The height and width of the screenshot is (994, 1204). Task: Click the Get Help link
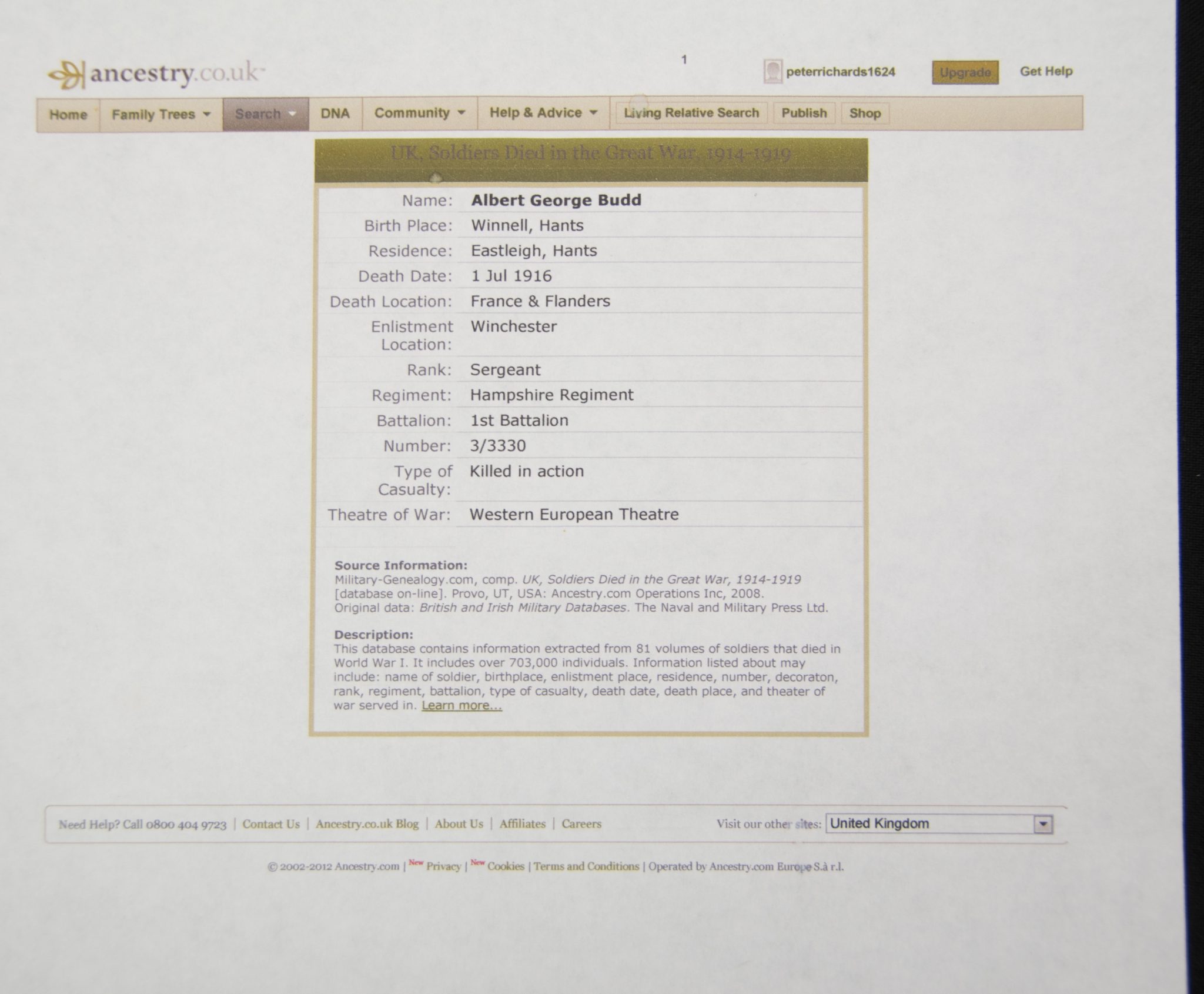1046,71
